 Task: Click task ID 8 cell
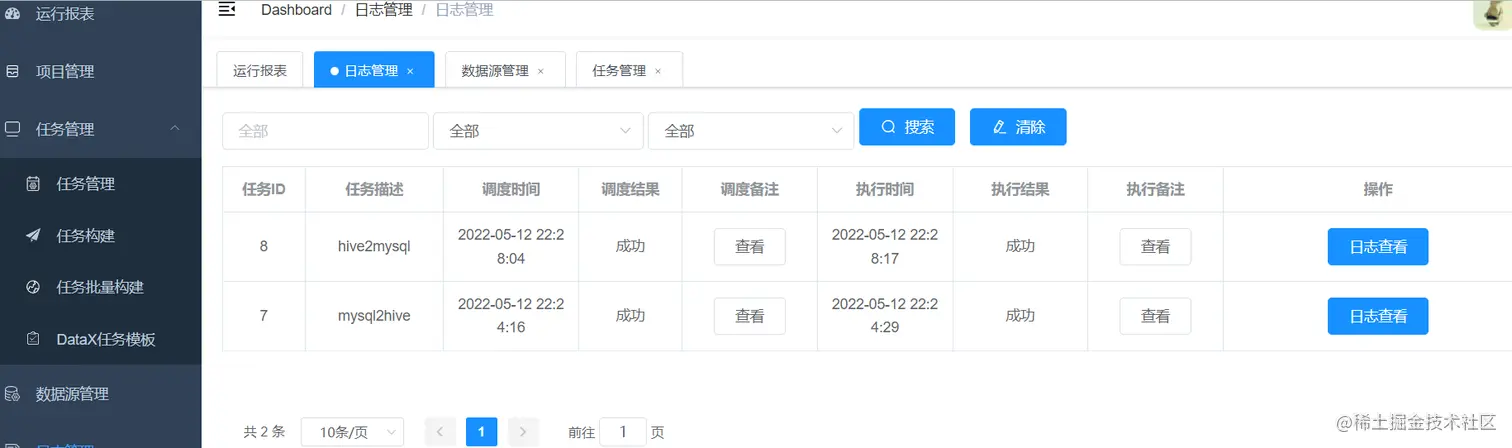pyautogui.click(x=264, y=246)
